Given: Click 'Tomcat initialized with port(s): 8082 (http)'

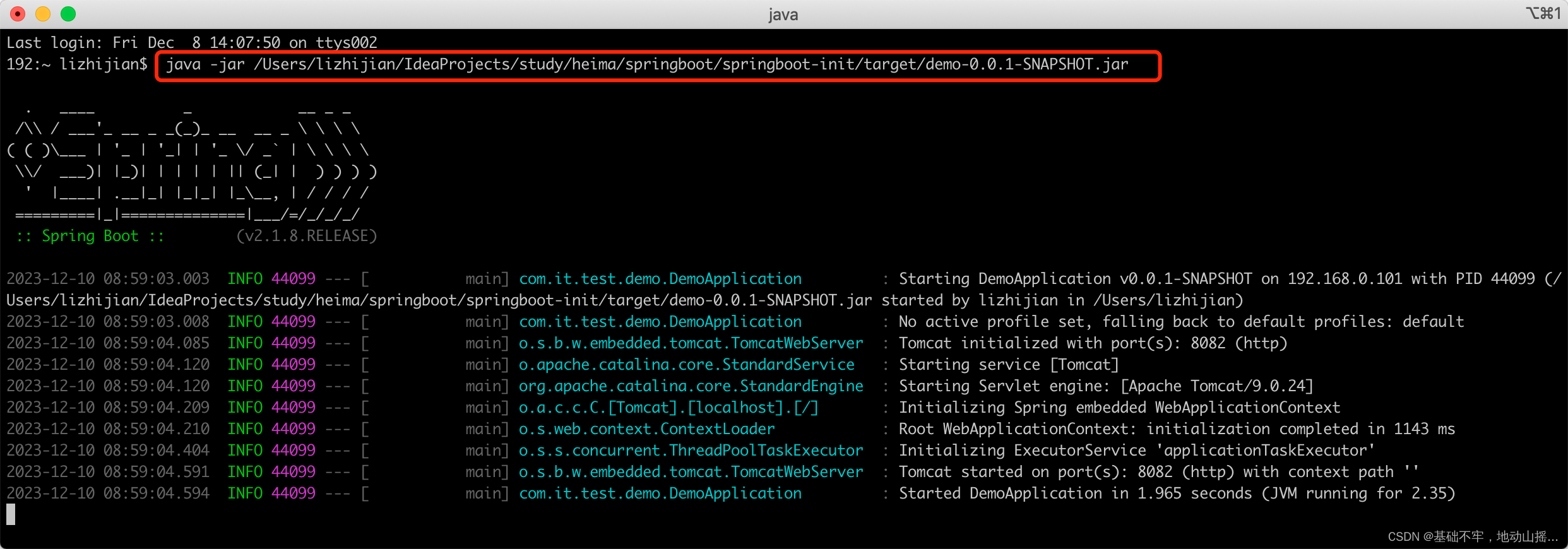Looking at the screenshot, I should pos(1093,343).
